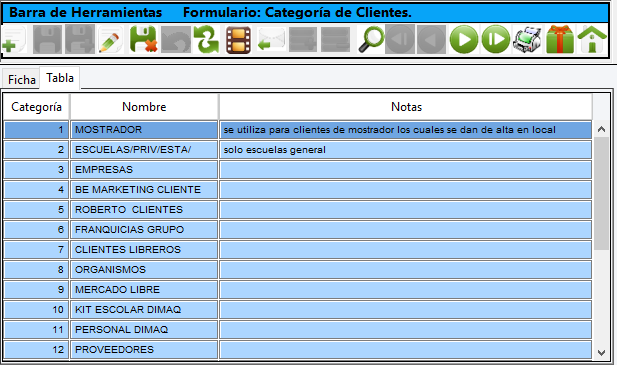Click the empty Notas cell for MERCADO LIBRE
617x365 pixels.
click(x=406, y=290)
